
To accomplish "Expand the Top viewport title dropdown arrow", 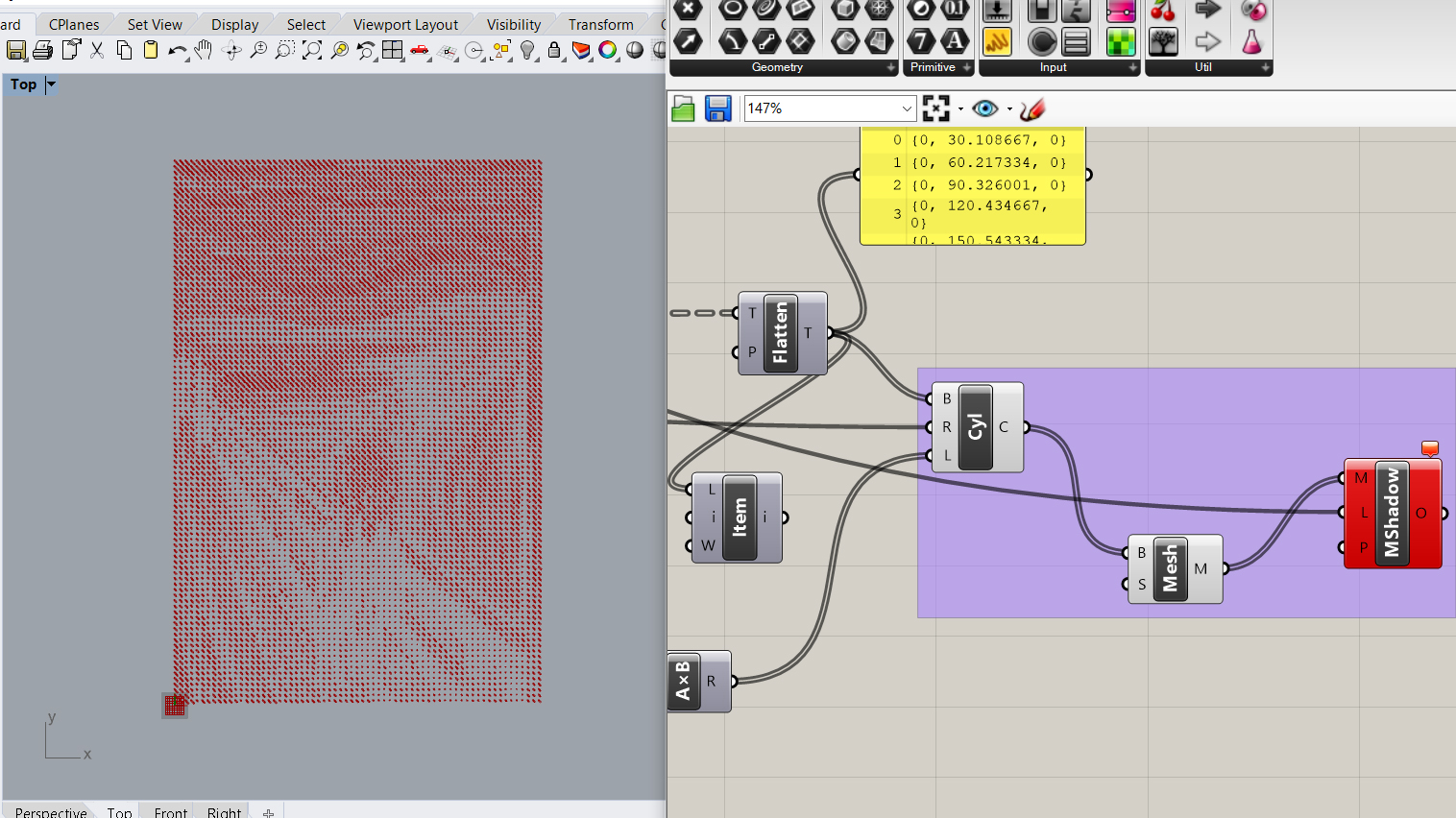I will (x=52, y=84).
